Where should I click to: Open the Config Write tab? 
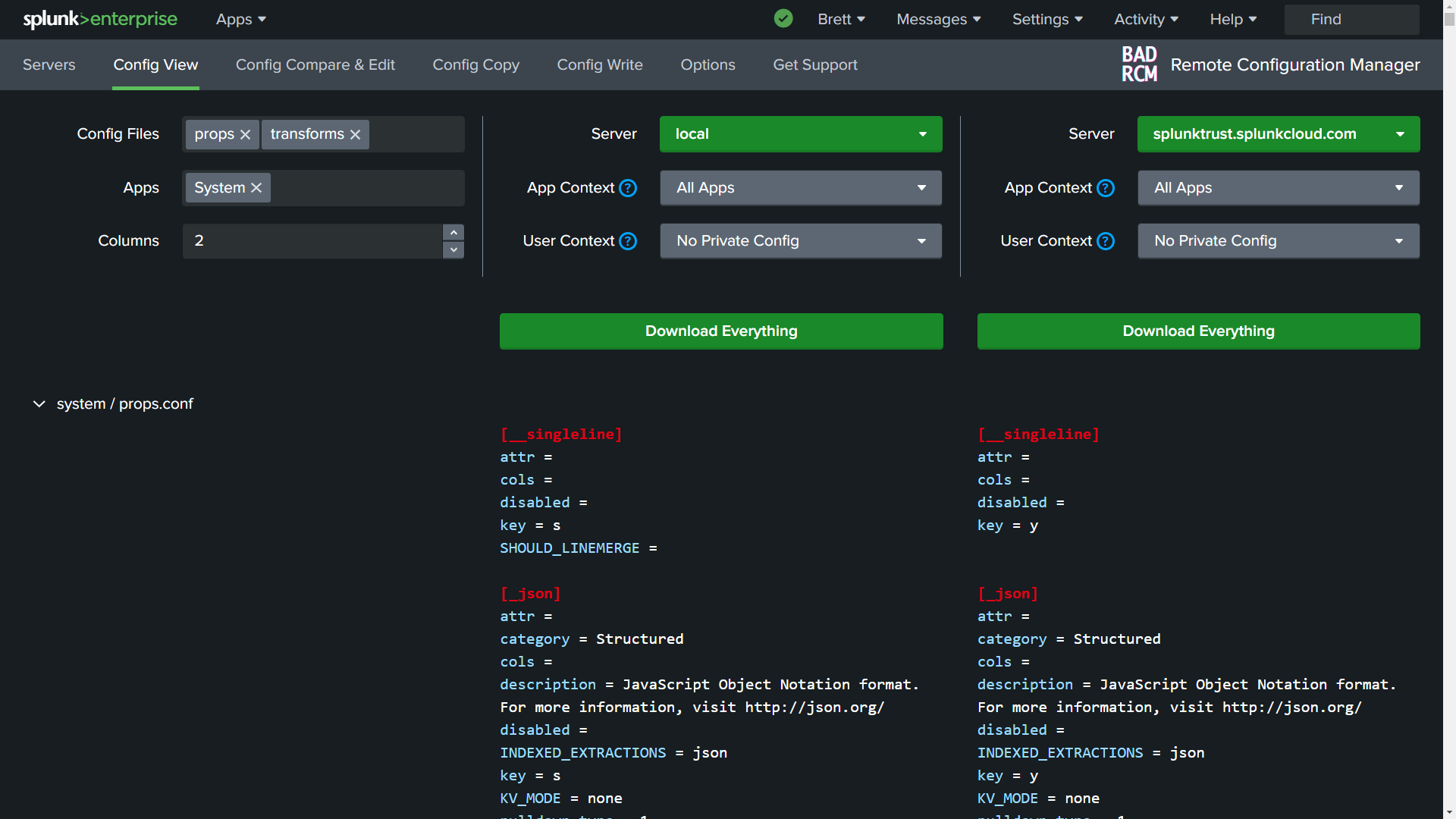[600, 64]
